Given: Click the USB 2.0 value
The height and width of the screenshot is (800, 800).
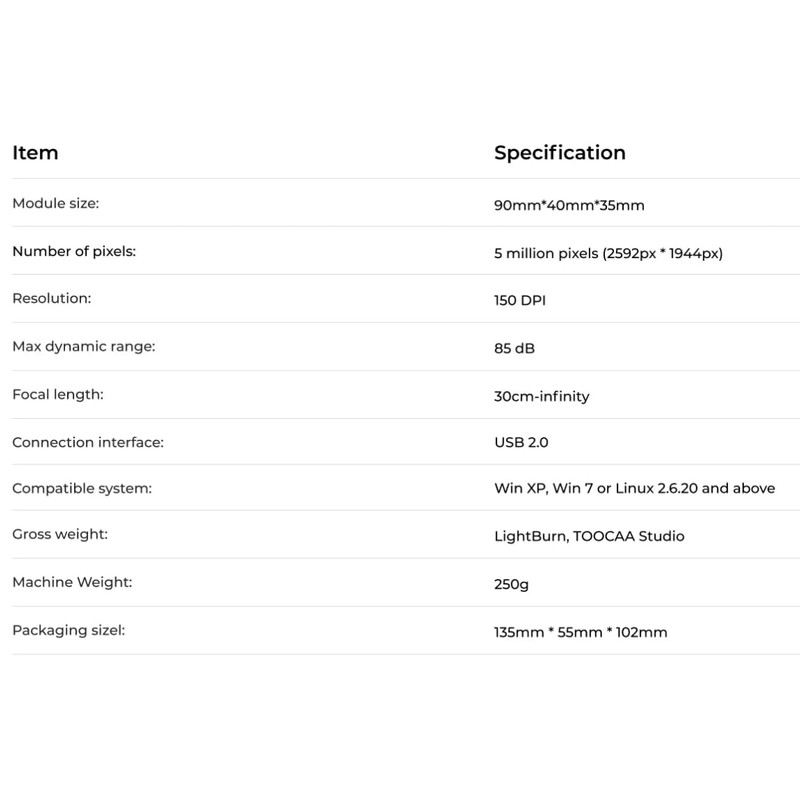Looking at the screenshot, I should pyautogui.click(x=521, y=442).
